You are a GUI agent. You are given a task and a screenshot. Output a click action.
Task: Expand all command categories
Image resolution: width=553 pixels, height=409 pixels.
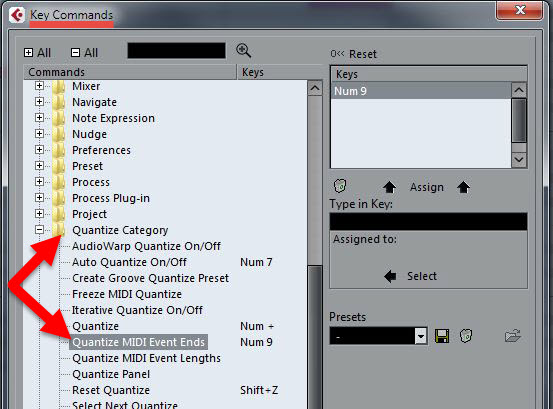[x=37, y=53]
